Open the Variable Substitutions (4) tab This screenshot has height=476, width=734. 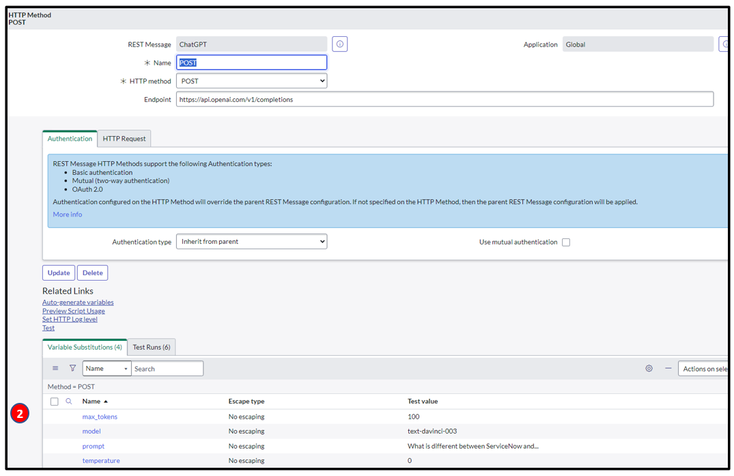pos(85,347)
